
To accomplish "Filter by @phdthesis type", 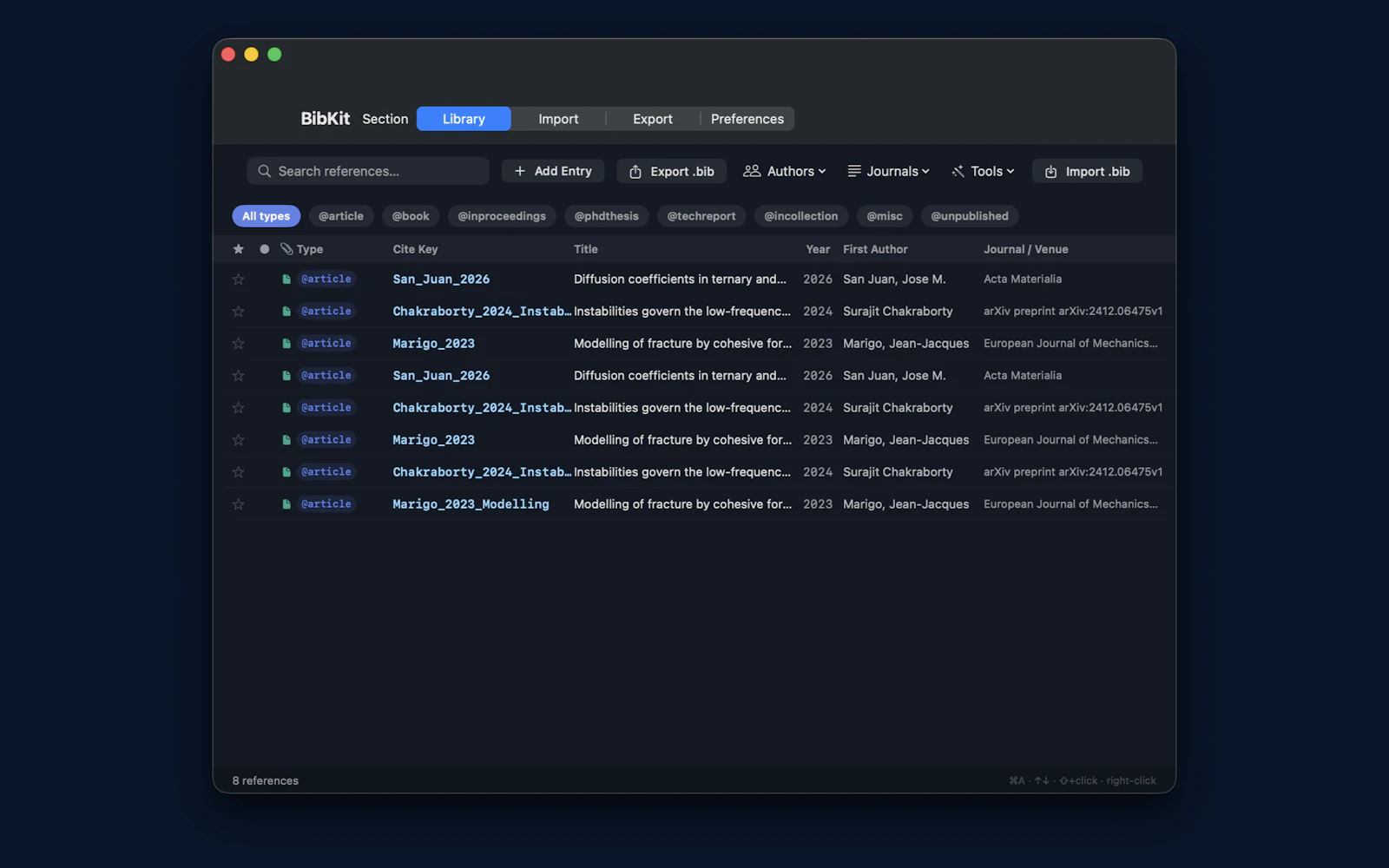I will coord(607,216).
